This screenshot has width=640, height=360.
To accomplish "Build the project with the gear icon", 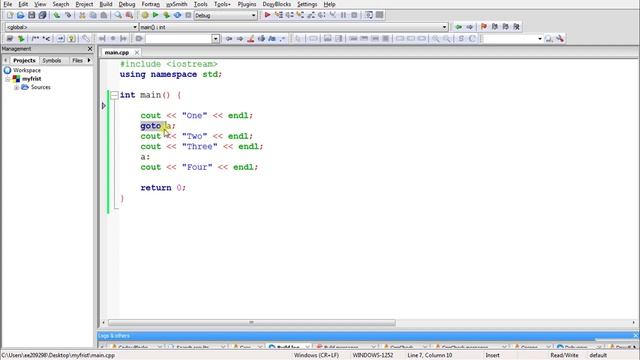I will 145,15.
